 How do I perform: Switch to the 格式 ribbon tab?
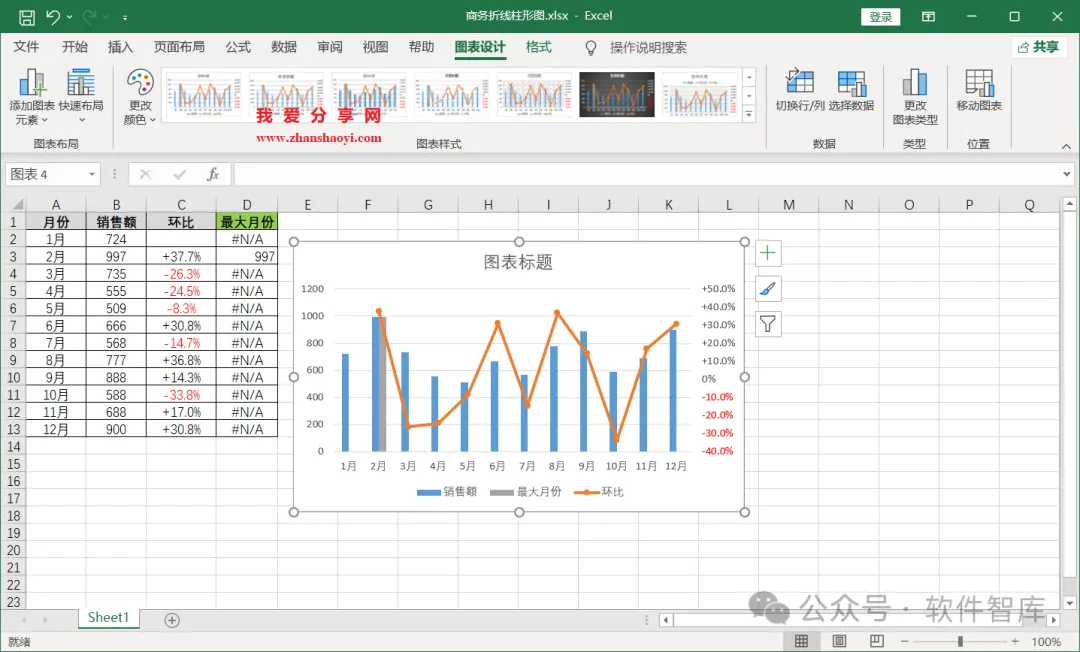pos(538,47)
